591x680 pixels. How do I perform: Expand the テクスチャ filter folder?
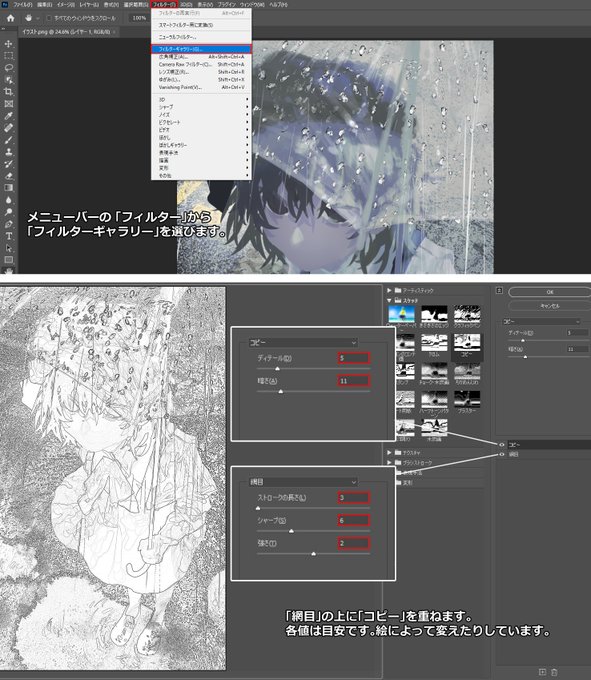389,452
